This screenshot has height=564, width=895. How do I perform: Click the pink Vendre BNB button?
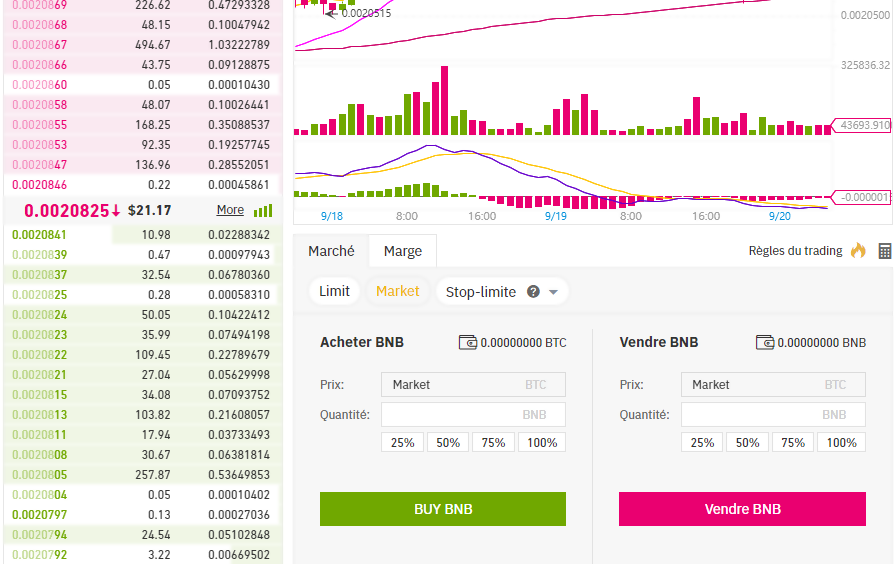743,509
